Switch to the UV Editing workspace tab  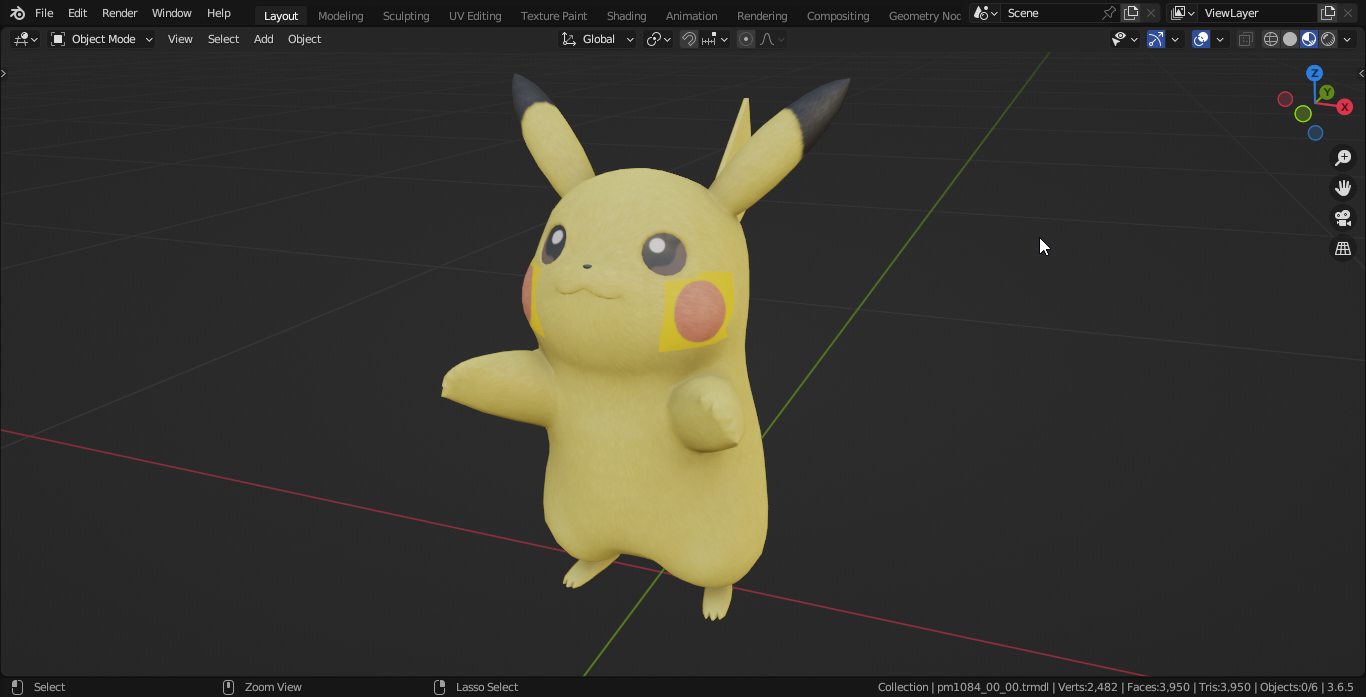click(475, 15)
